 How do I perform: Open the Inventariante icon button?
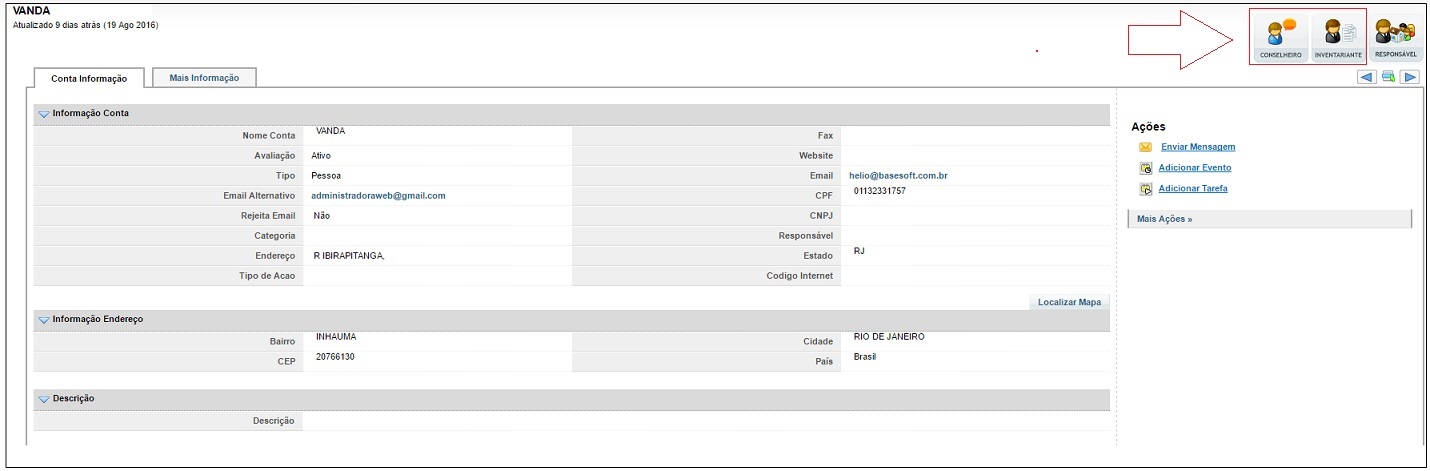1338,38
